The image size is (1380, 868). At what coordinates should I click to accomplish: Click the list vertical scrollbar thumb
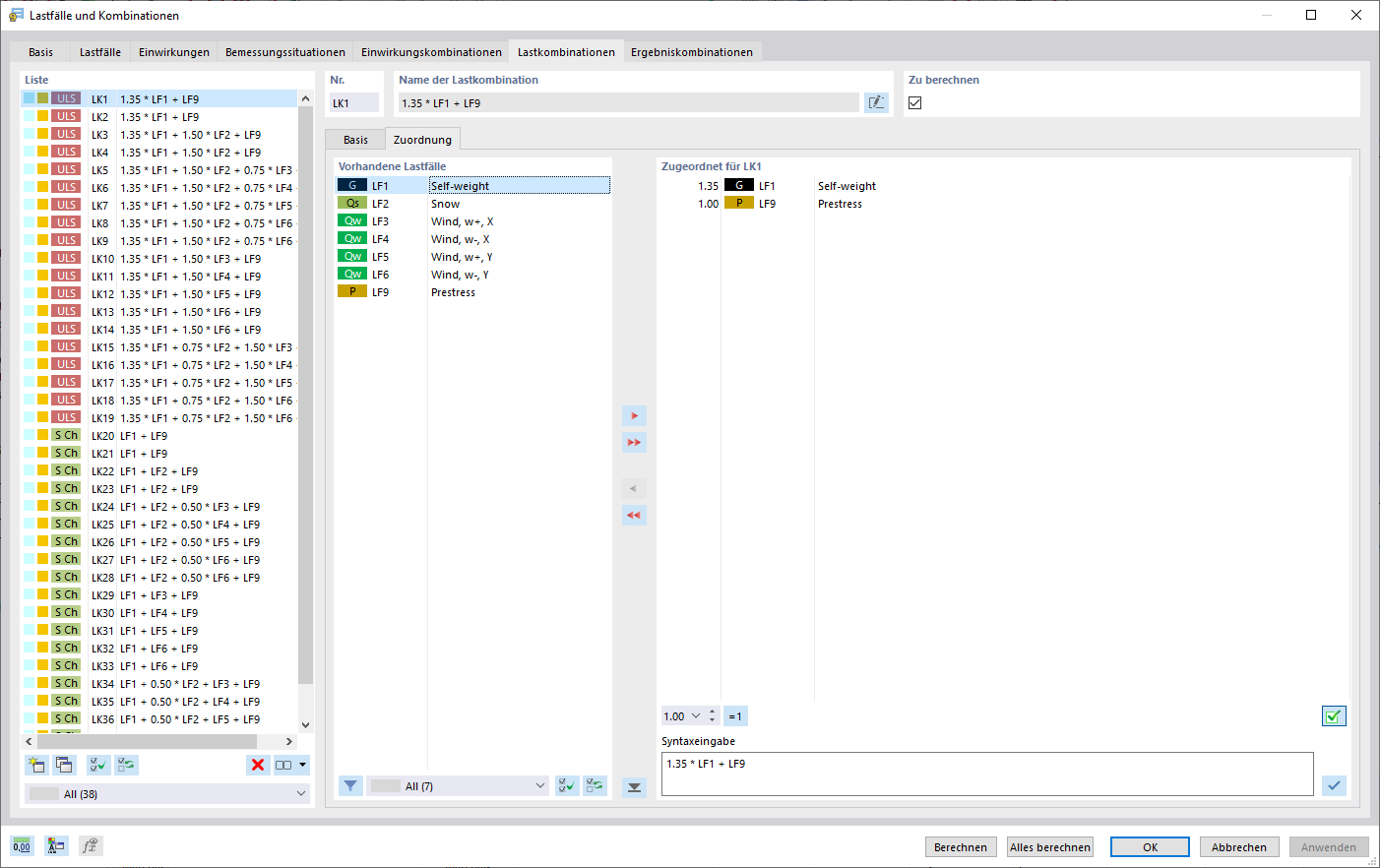tap(305, 396)
